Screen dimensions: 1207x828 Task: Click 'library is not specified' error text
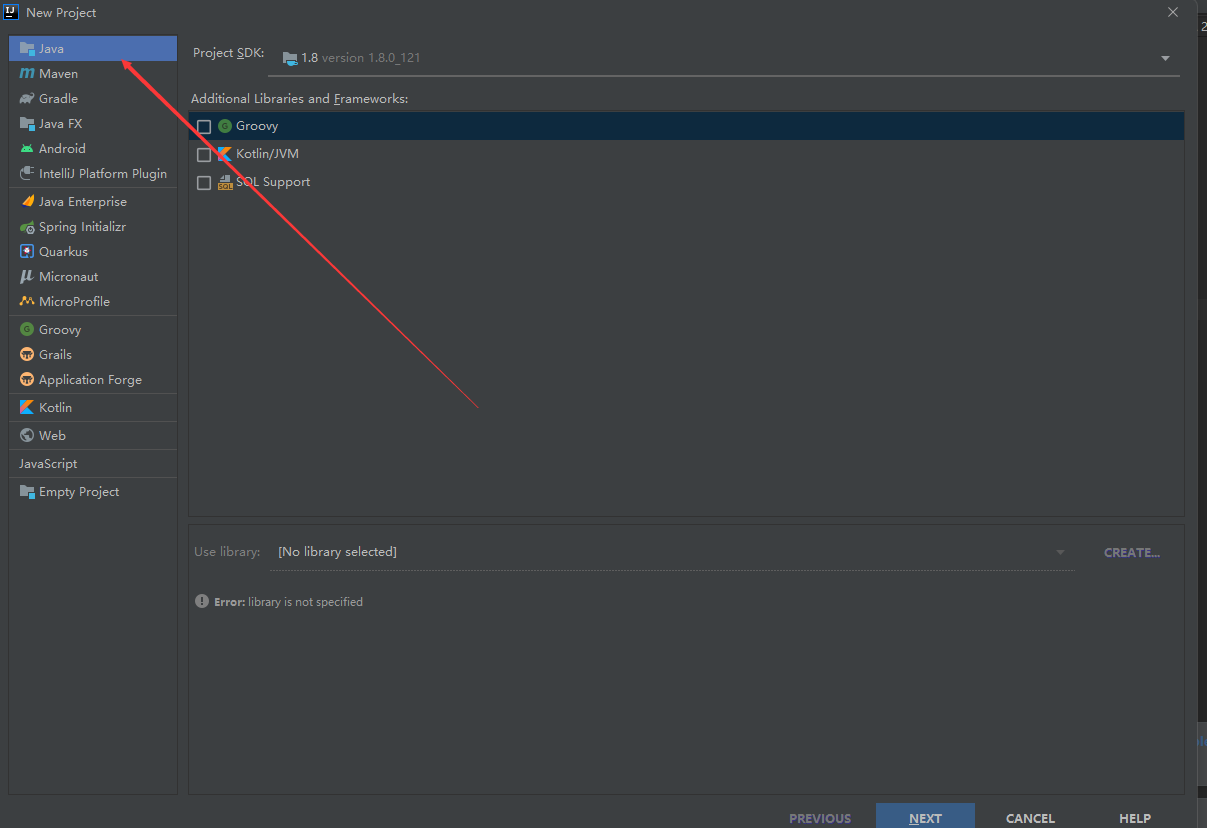[306, 602]
